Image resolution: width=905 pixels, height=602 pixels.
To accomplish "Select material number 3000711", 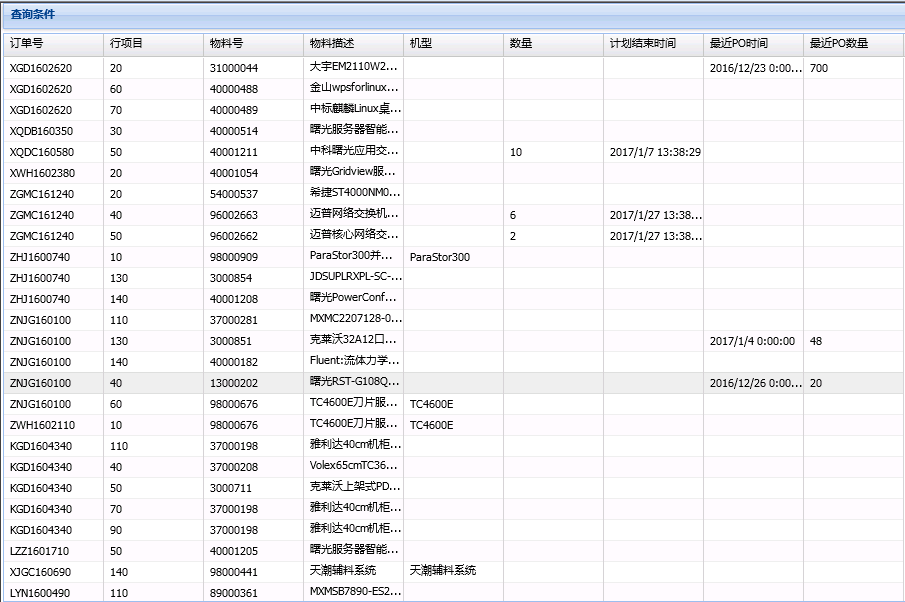I will (x=253, y=488).
